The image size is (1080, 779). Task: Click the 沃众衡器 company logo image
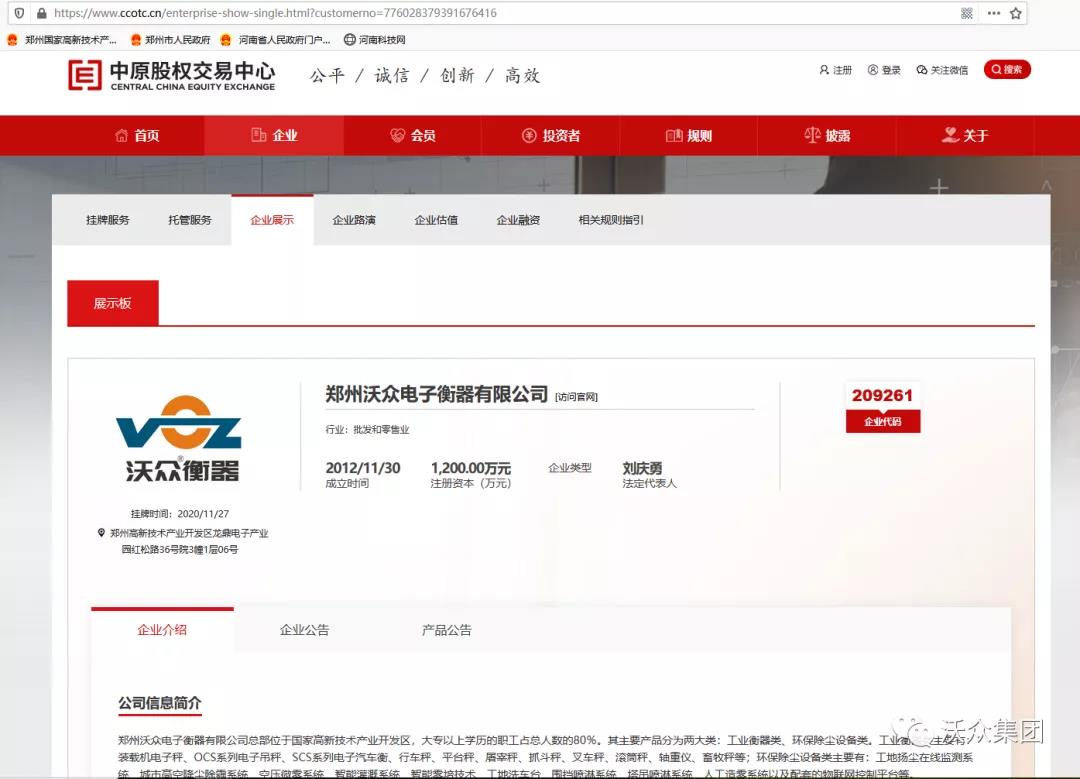178,438
